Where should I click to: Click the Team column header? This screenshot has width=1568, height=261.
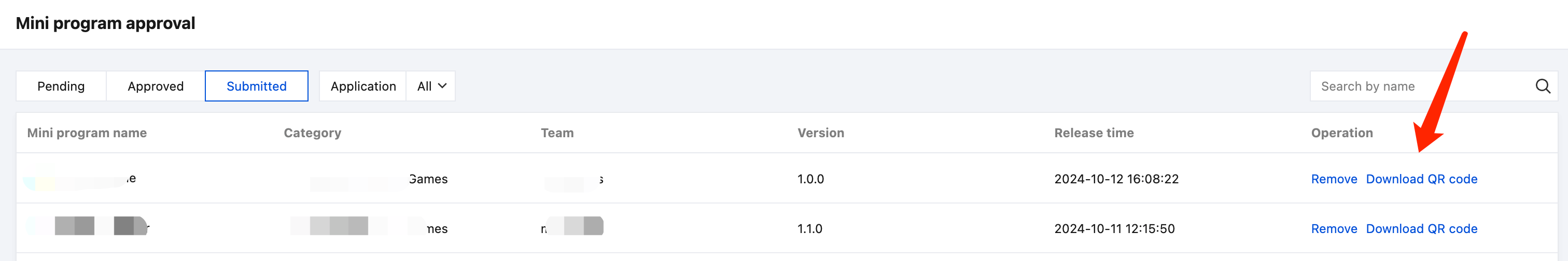coord(557,133)
